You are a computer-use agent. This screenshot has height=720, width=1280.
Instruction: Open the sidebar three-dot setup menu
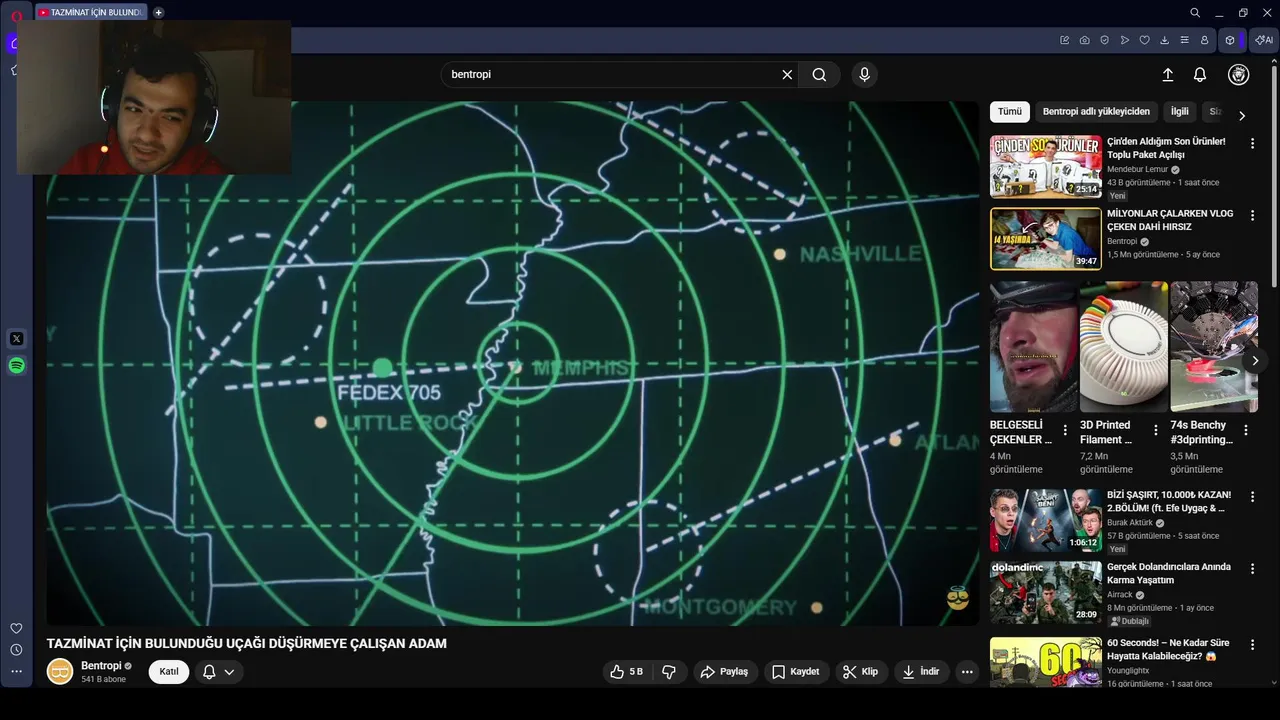16,671
